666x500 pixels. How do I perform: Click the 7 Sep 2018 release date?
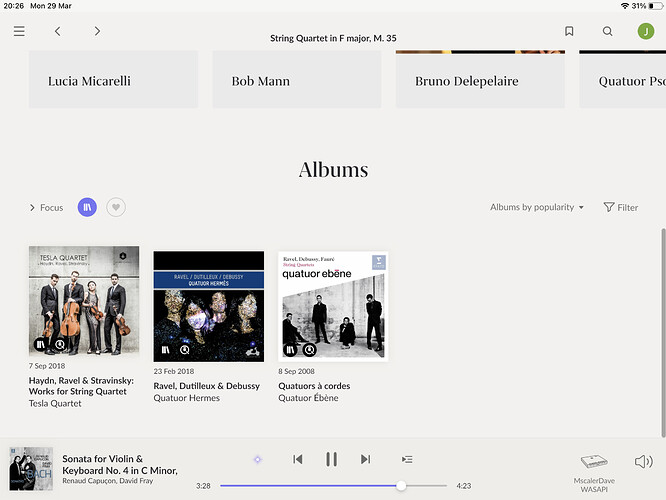[x=47, y=366]
